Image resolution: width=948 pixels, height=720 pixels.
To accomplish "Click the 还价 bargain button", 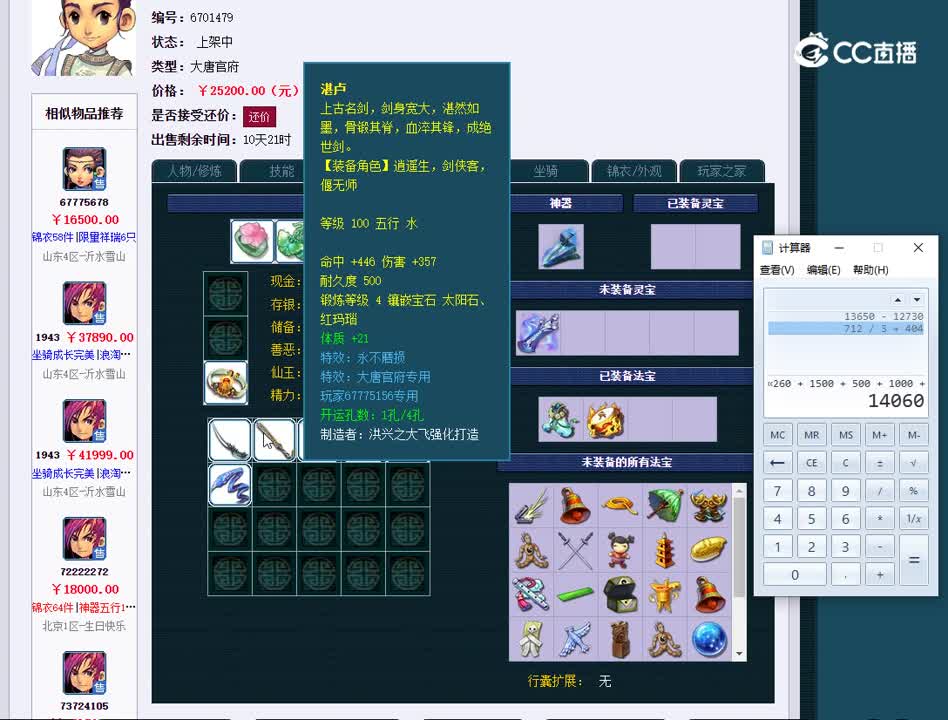I will 259,117.
